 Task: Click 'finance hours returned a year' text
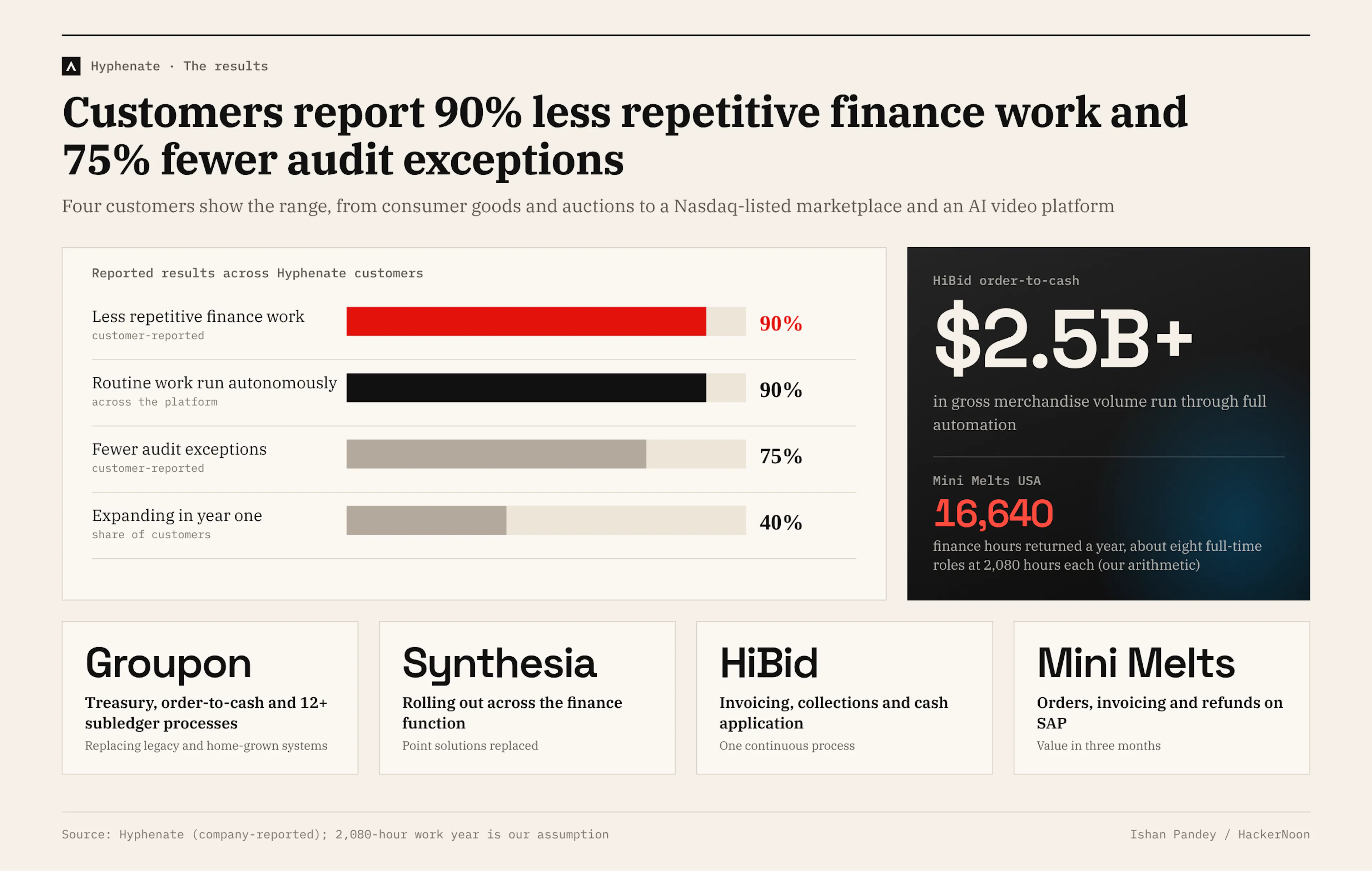[1097, 555]
